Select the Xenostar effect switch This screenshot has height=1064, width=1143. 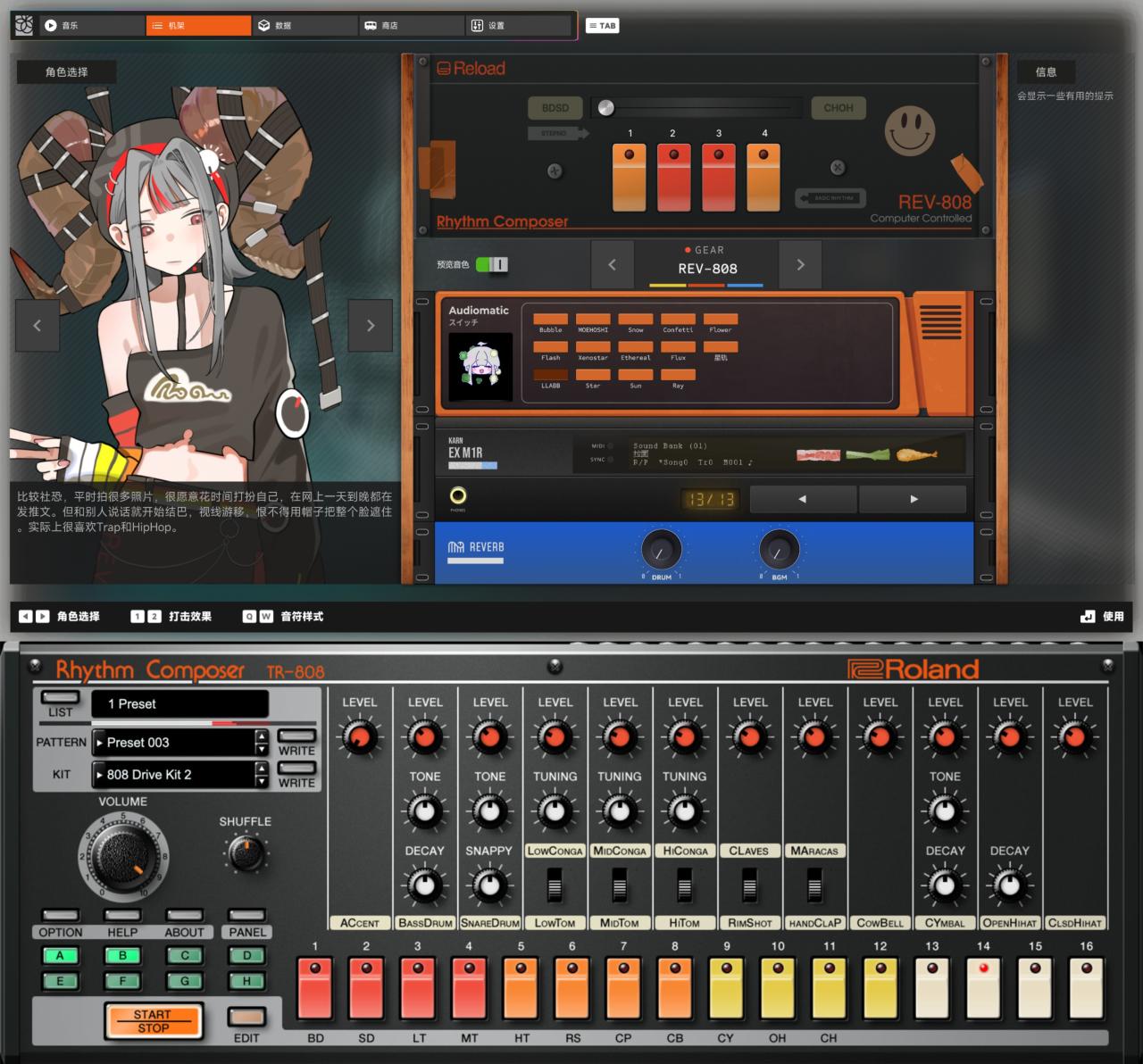pyautogui.click(x=593, y=346)
